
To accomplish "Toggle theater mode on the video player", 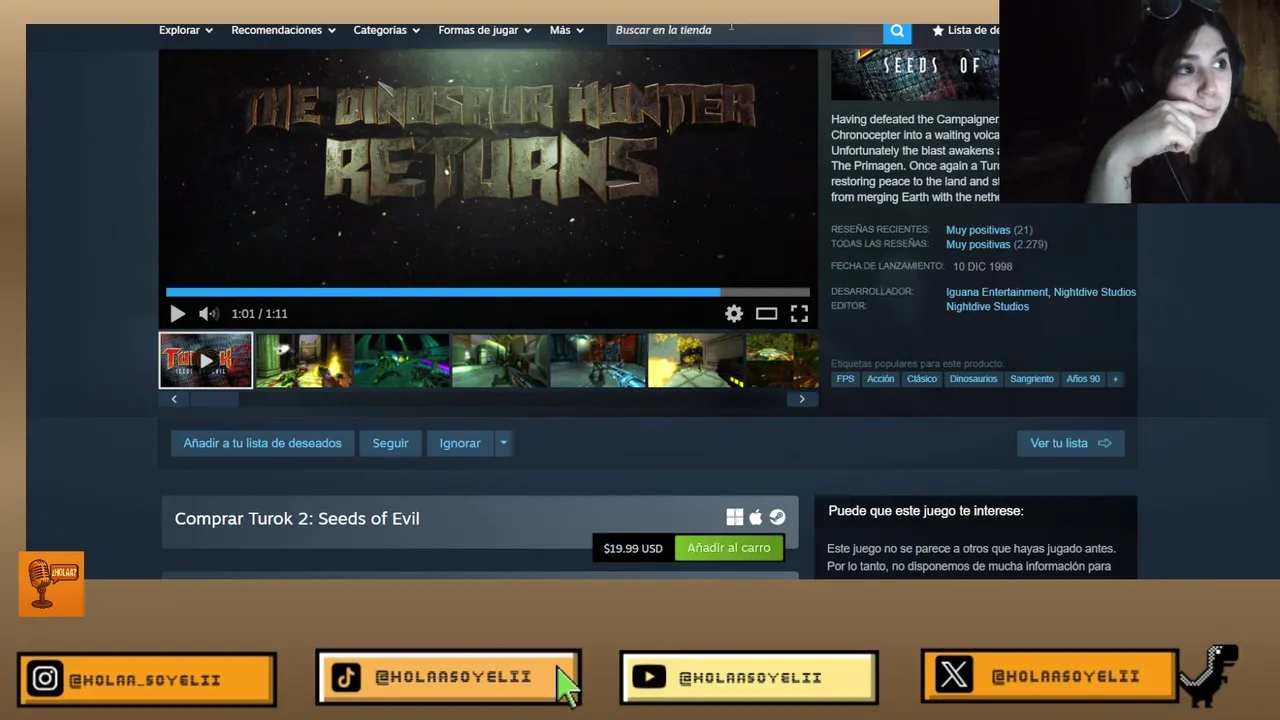I will [766, 314].
